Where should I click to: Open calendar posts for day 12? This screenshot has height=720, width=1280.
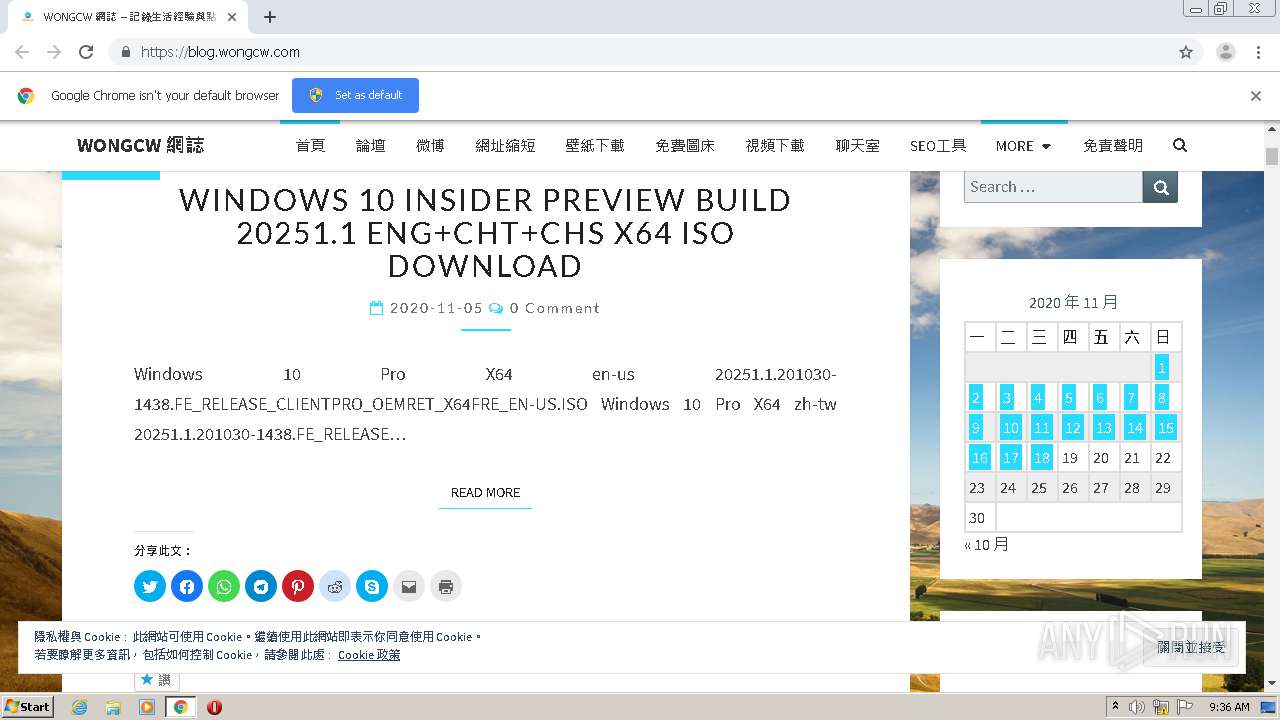tap(1073, 428)
